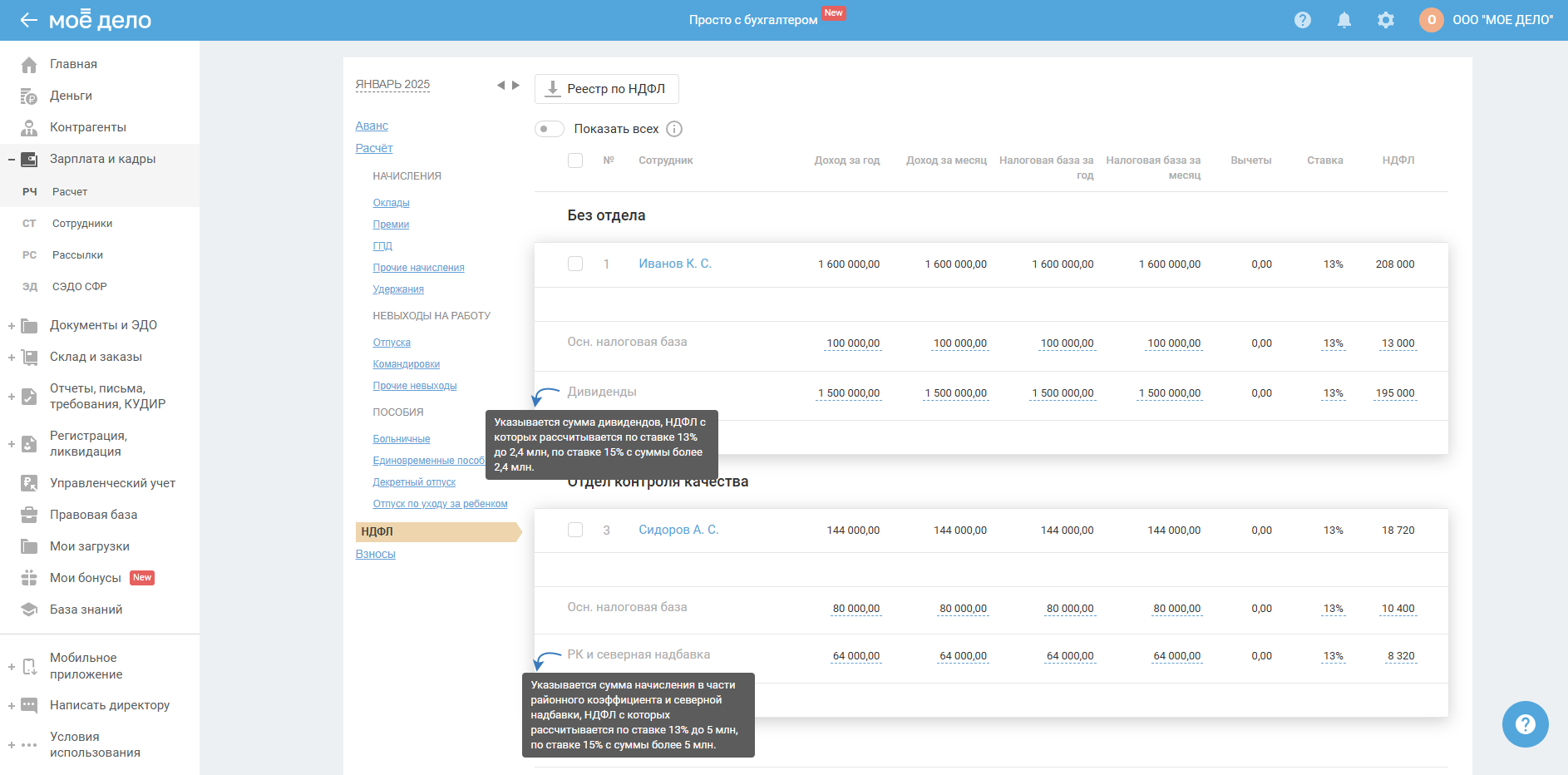Viewport: 1568px width, 775px height.
Task: Click the back arrow in header
Action: (28, 20)
